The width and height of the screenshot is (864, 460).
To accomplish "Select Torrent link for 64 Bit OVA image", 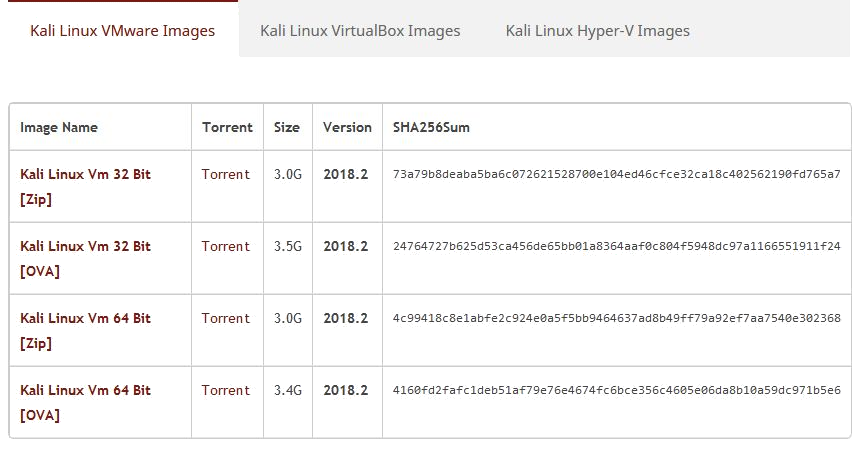I will (x=226, y=391).
